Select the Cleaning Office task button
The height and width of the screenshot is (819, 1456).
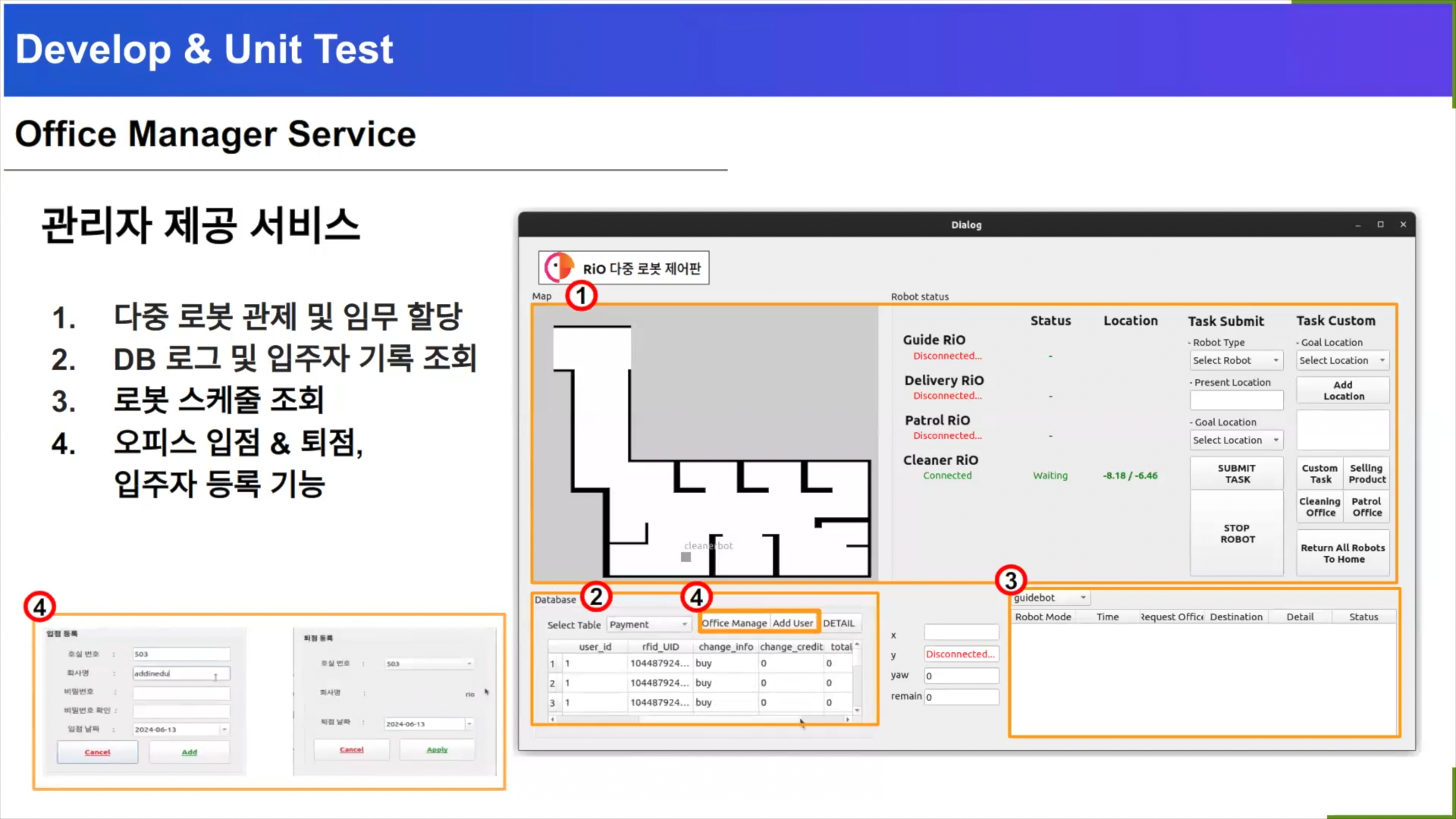pos(1319,507)
